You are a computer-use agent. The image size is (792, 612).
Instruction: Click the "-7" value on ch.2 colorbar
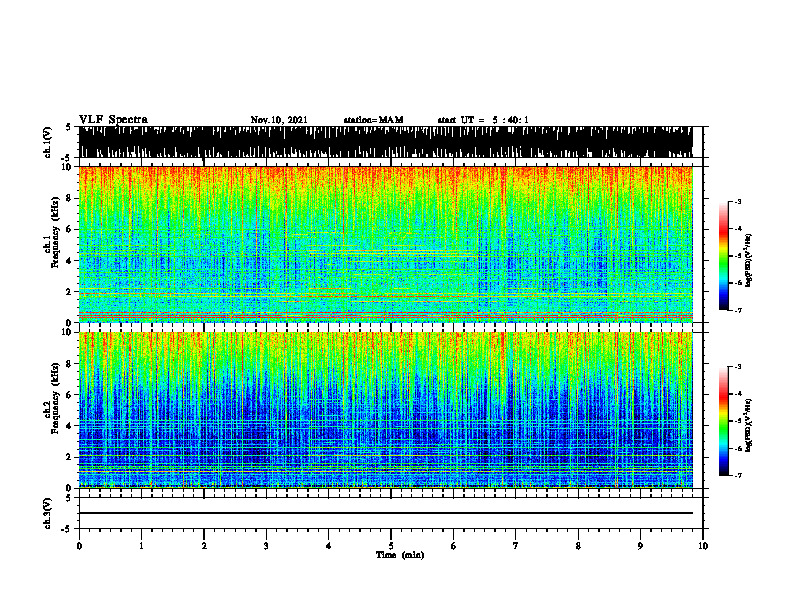pyautogui.click(x=737, y=475)
